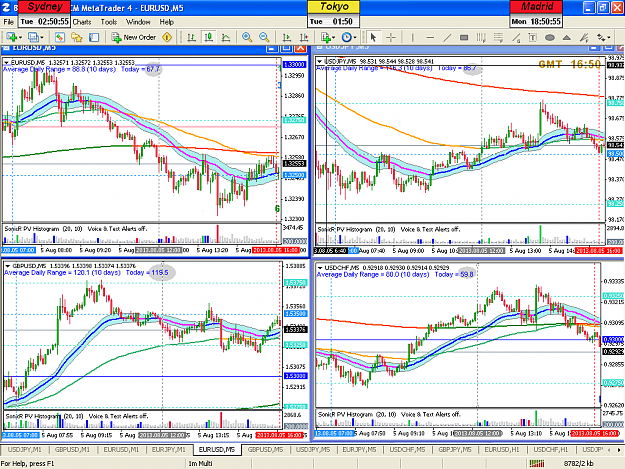Click the New Order button
This screenshot has width=625, height=469.
click(134, 37)
